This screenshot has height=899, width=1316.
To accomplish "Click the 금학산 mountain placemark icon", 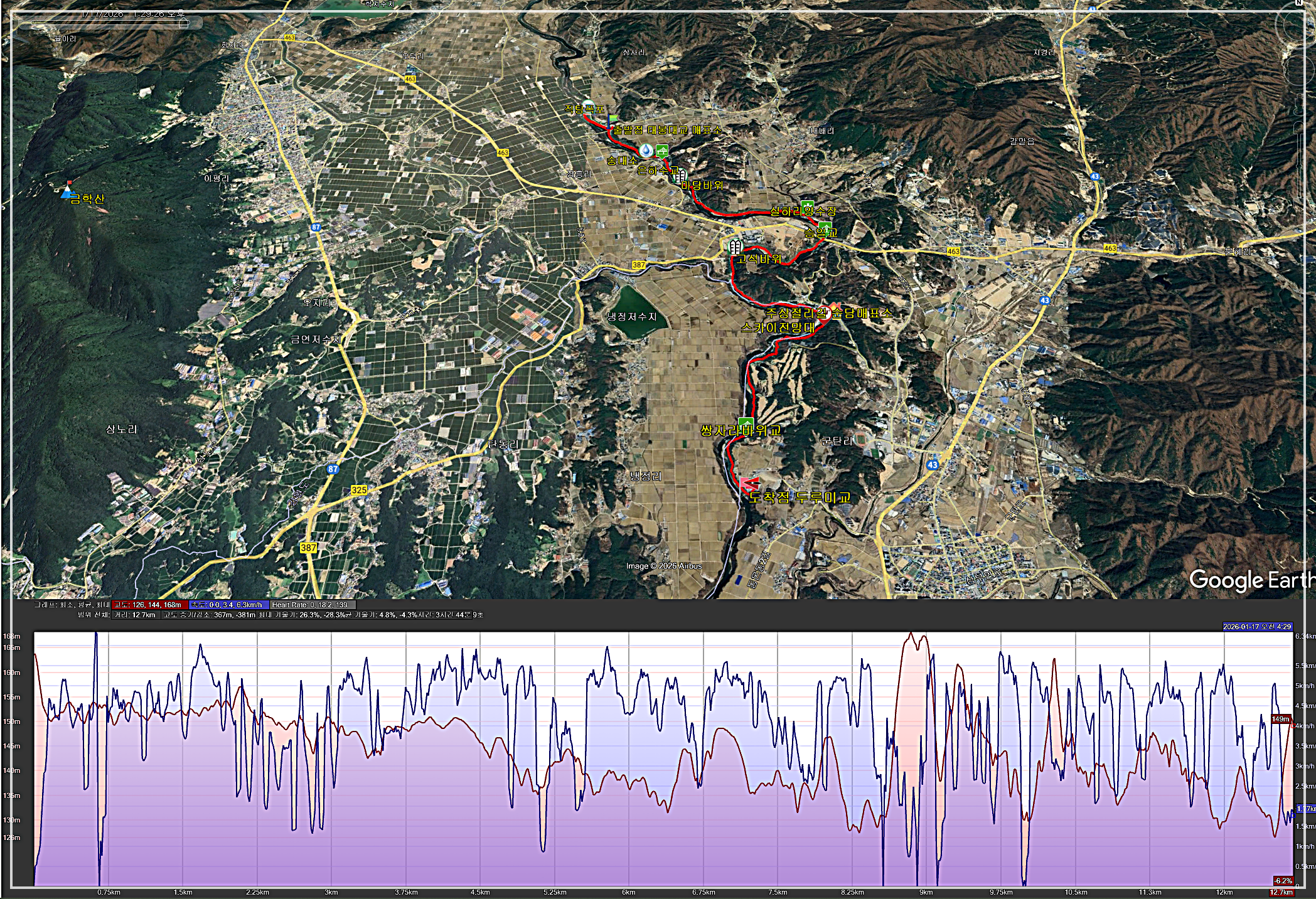I will tap(67, 190).
